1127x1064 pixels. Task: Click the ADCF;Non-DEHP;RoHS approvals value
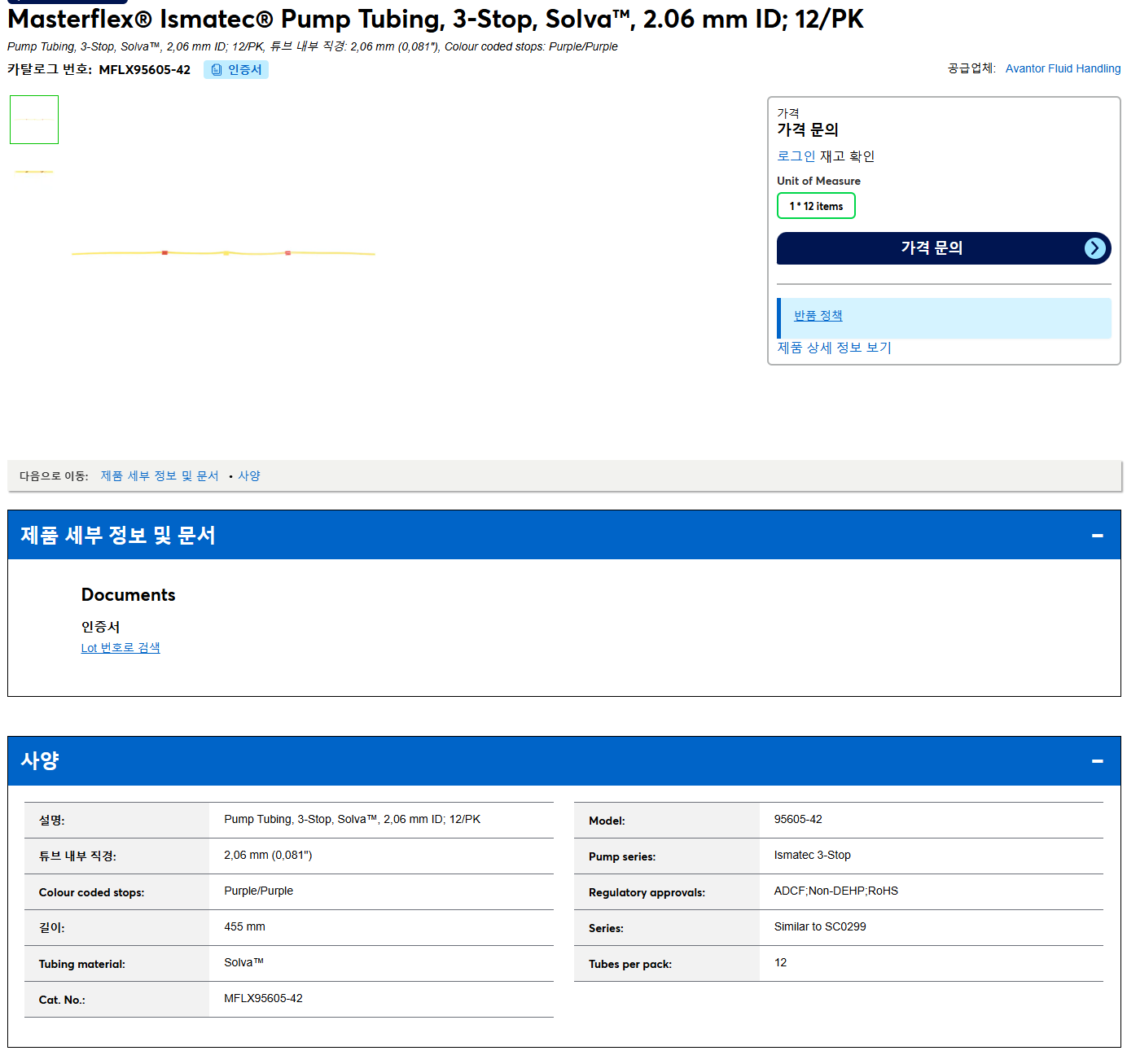coord(836,891)
